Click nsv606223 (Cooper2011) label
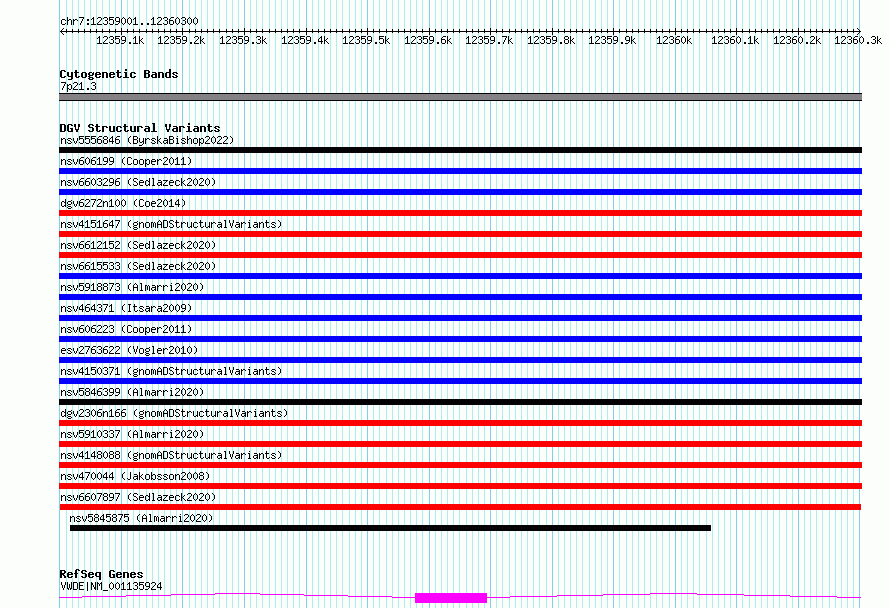 coord(126,329)
